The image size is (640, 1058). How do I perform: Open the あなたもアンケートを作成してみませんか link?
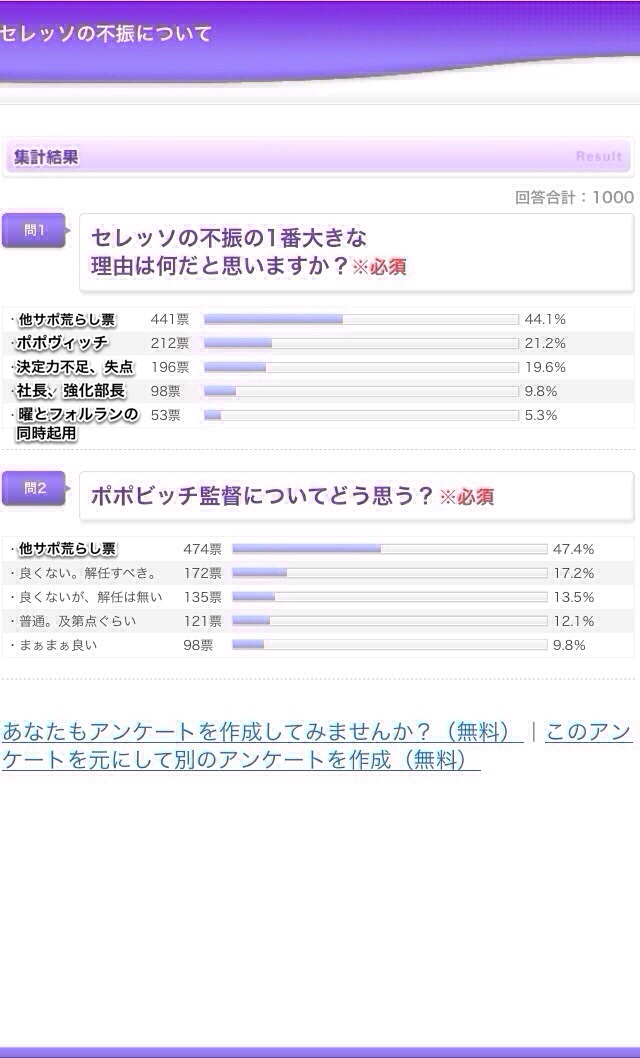tap(262, 732)
